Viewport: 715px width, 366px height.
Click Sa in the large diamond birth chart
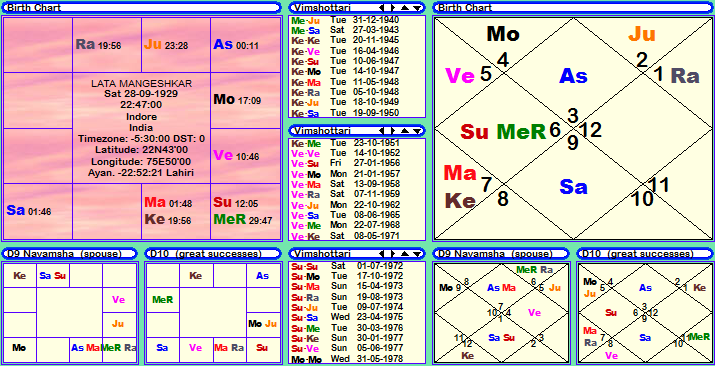pos(573,187)
